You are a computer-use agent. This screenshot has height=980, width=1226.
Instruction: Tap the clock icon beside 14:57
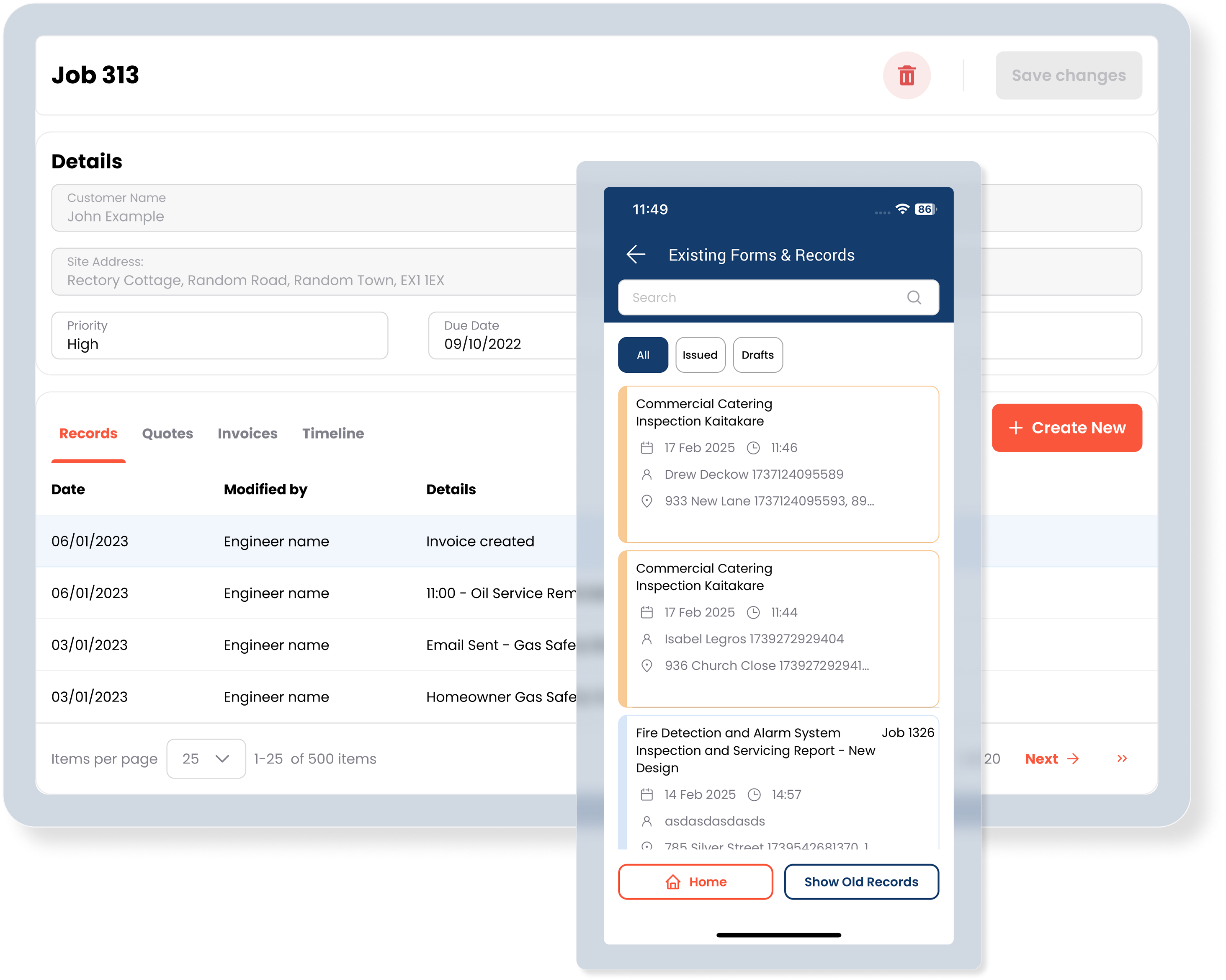coord(754,794)
